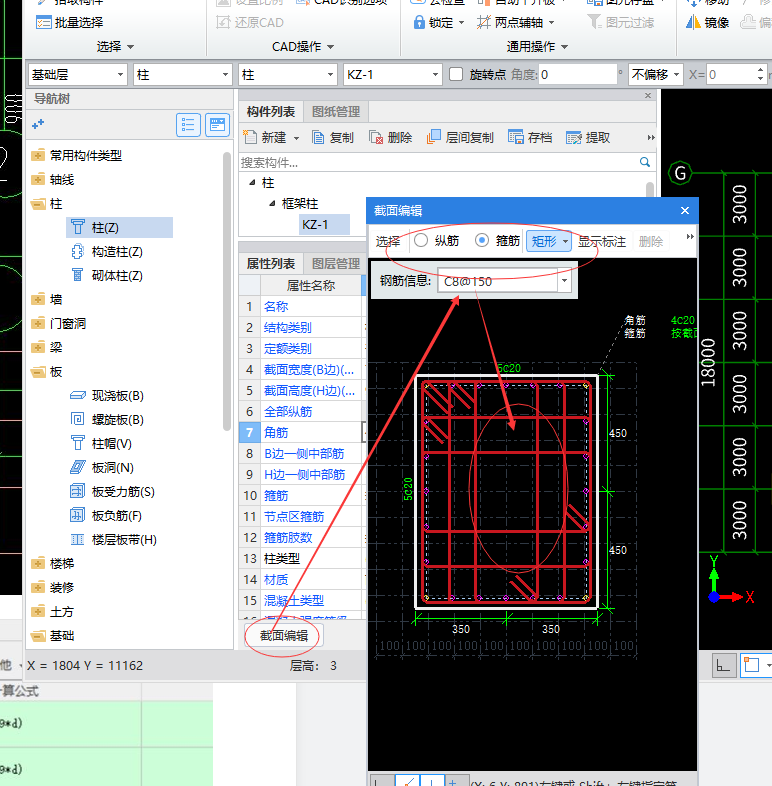Click the 钢筋信息 C8@150 input field
This screenshot has height=786, width=772.
(497, 281)
